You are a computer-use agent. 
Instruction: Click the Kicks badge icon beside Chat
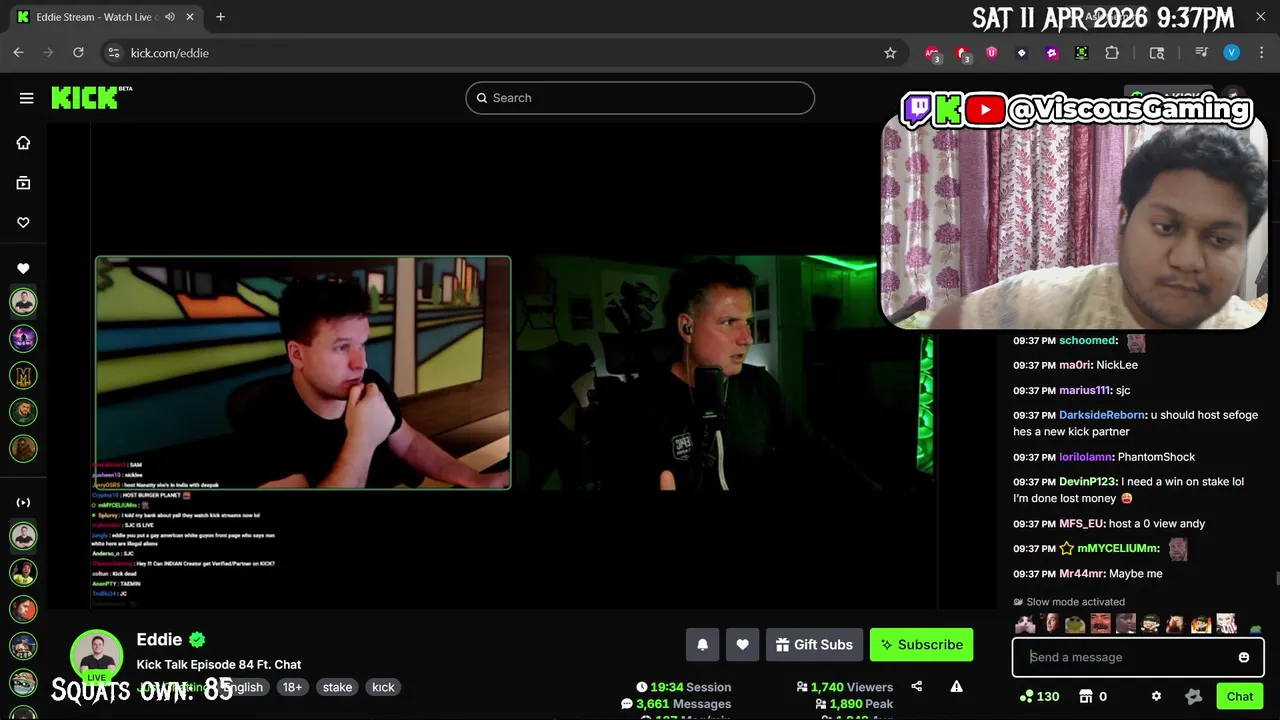tap(1193, 696)
